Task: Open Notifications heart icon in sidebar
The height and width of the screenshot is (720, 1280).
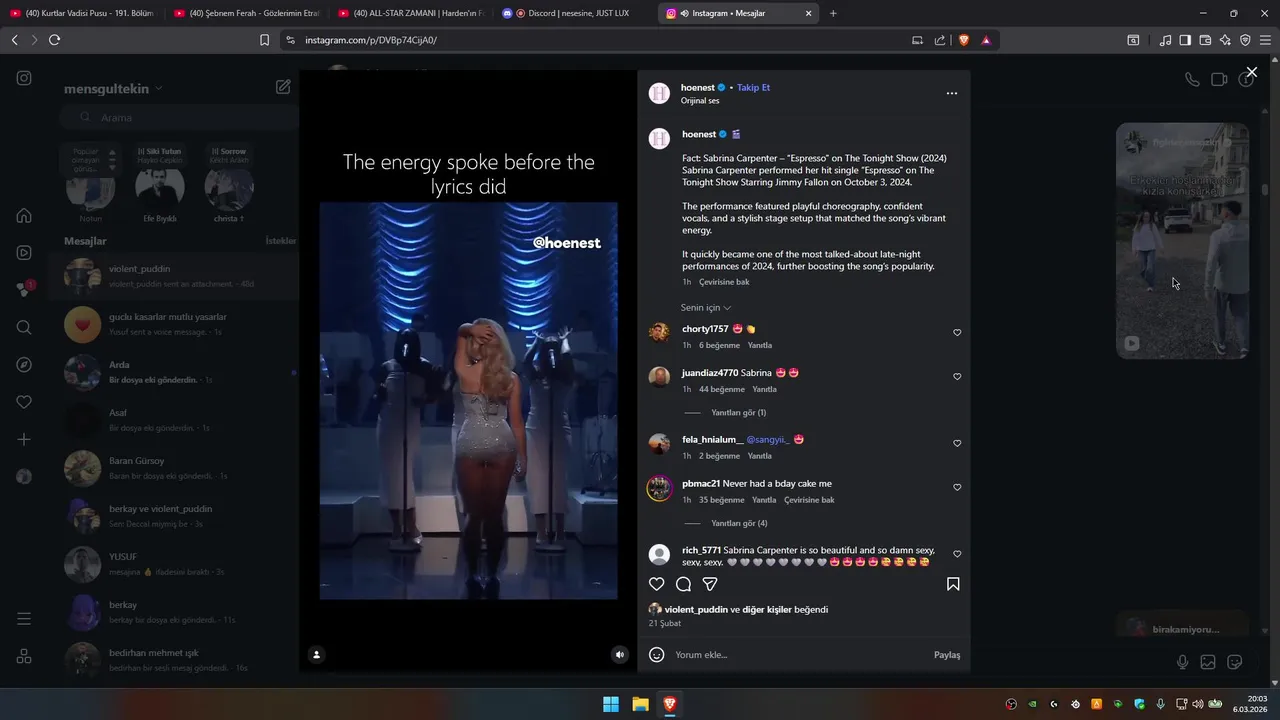Action: pyautogui.click(x=24, y=402)
